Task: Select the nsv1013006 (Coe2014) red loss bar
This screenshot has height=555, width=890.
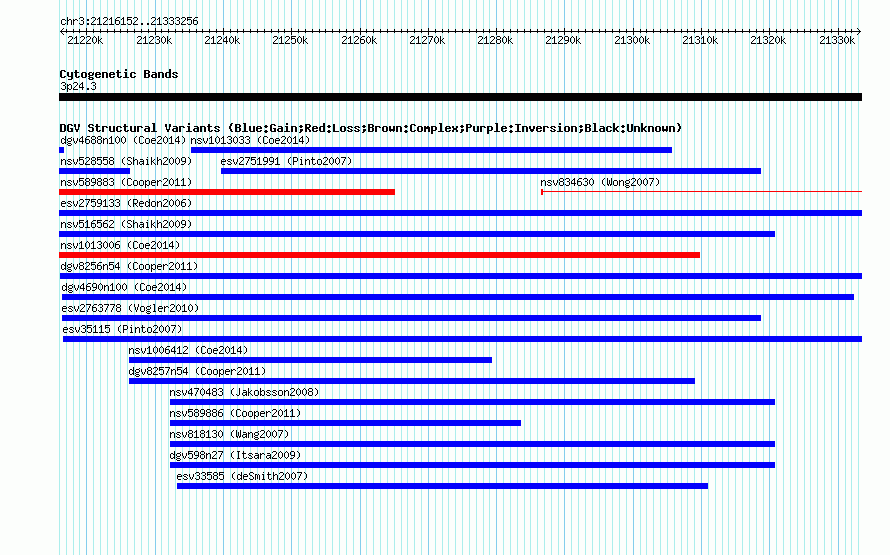Action: pos(379,255)
